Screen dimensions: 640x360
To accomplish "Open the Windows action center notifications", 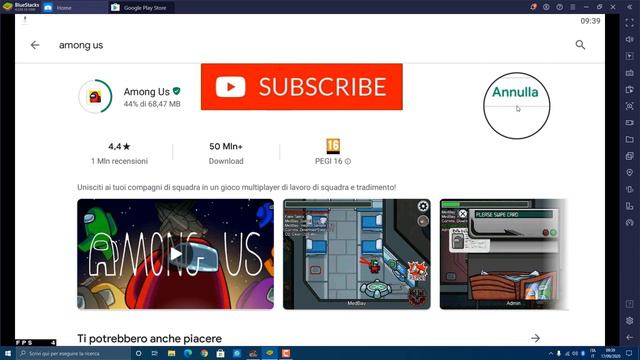I will point(629,353).
